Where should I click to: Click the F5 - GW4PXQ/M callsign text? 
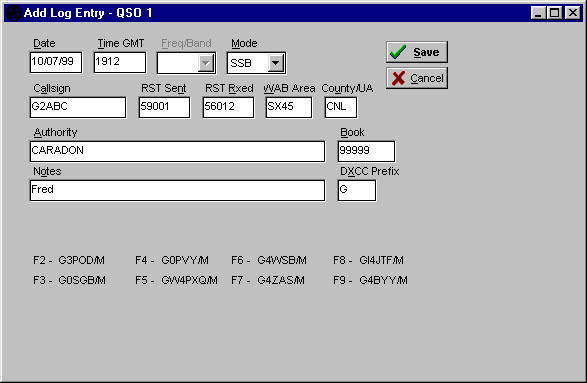pos(176,280)
